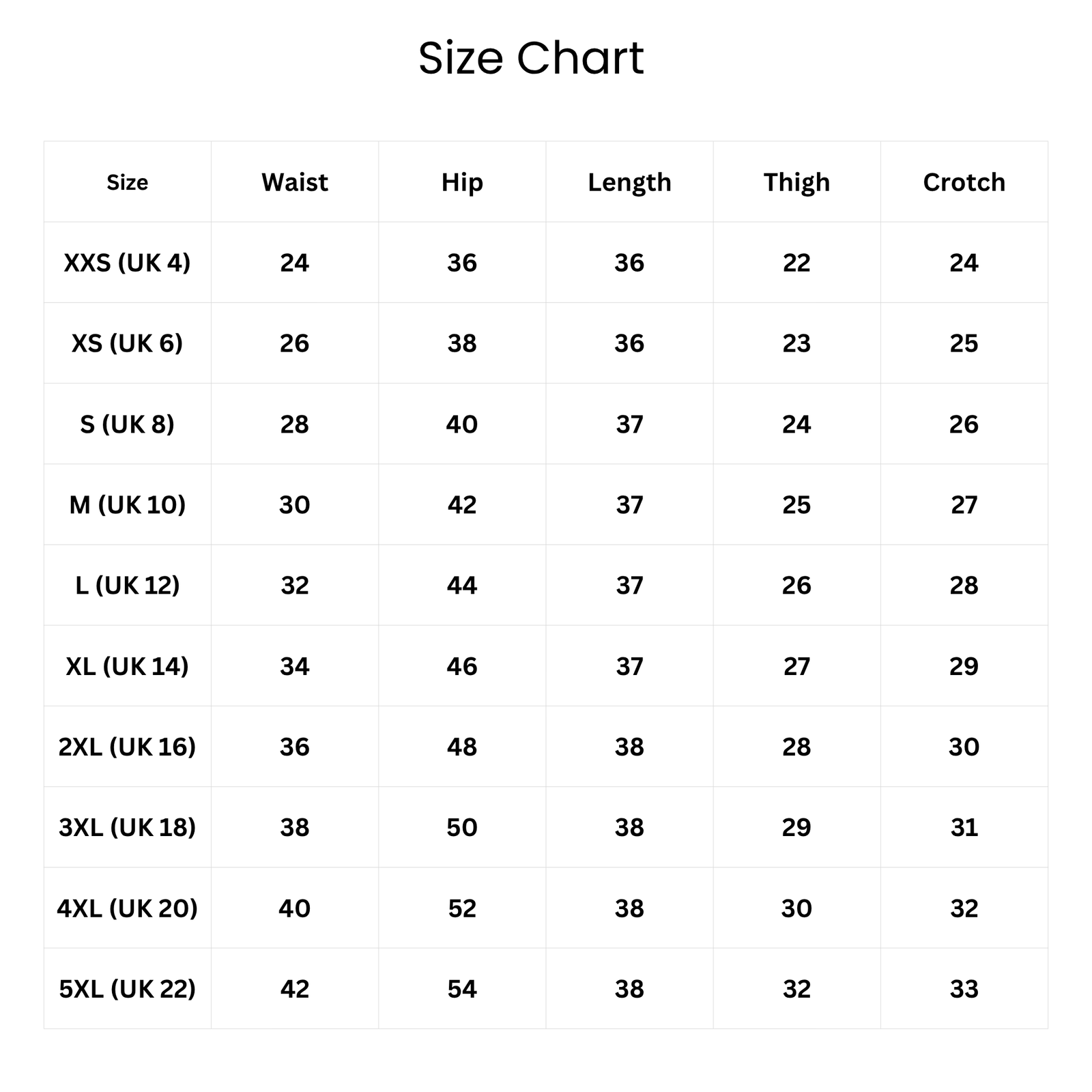Select the XXS (UK 4) row label
Screen dimensions: 1092x1092
pyautogui.click(x=127, y=263)
